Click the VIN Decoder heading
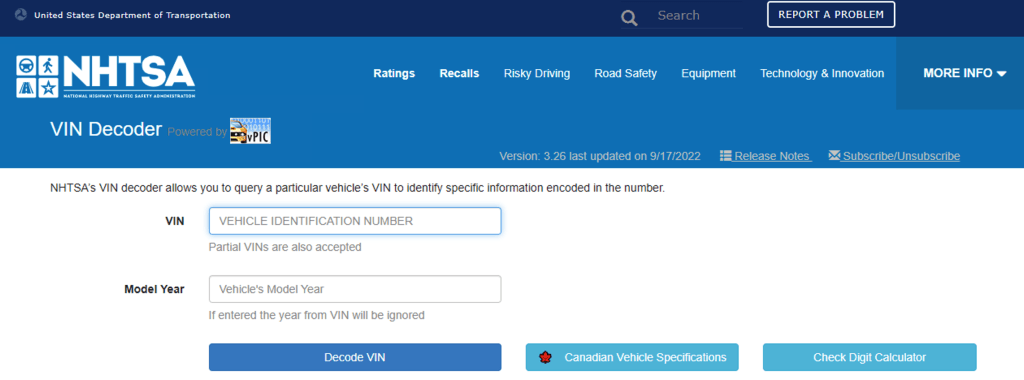The width and height of the screenshot is (1024, 380). click(x=106, y=129)
